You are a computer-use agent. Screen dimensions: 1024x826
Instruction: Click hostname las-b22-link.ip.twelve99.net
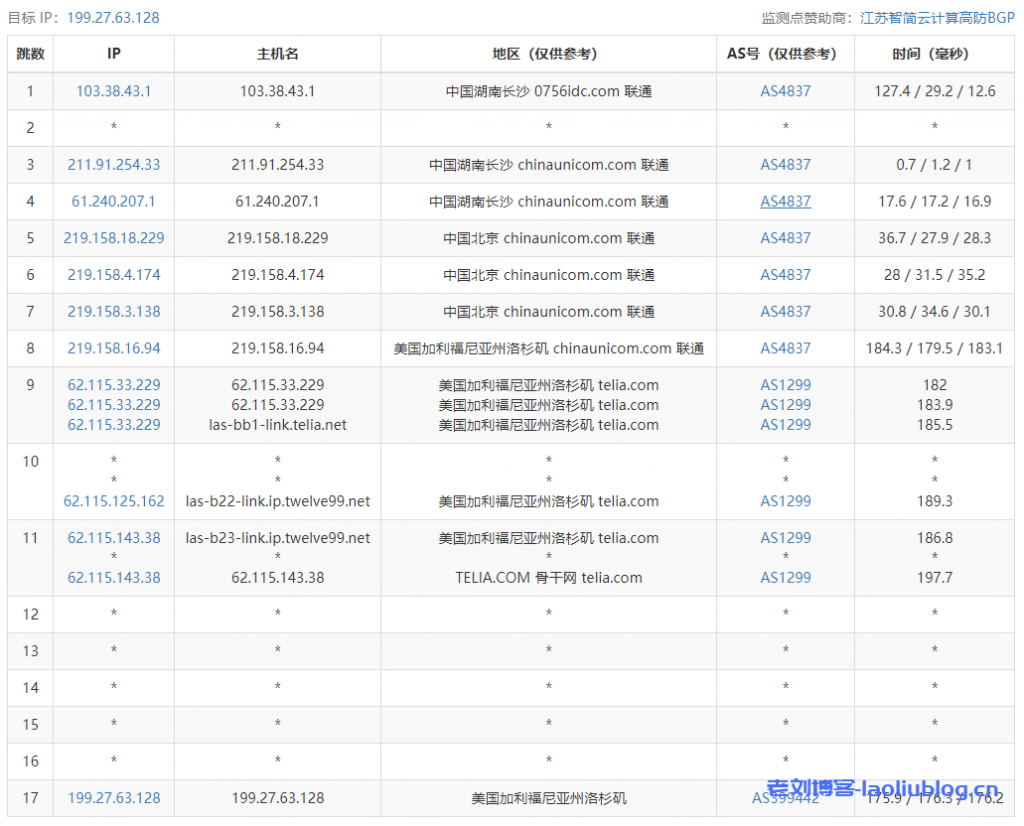pos(277,501)
